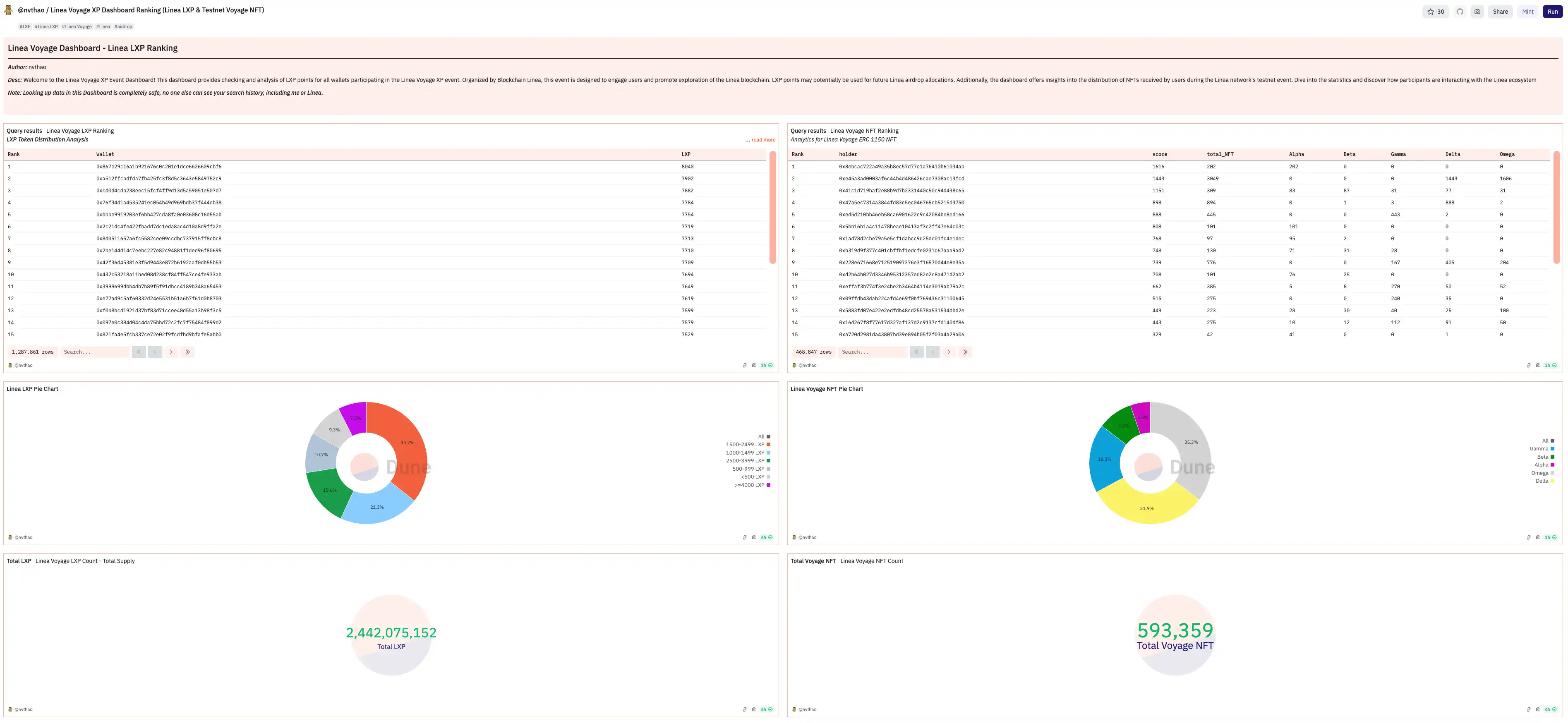
Task: Go to next page of LXP Ranking table
Action: 171,352
